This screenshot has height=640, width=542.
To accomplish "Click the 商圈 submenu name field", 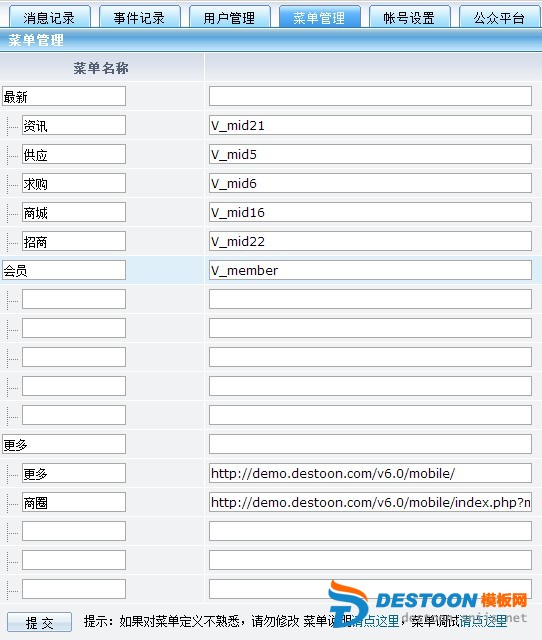I will click(x=74, y=502).
